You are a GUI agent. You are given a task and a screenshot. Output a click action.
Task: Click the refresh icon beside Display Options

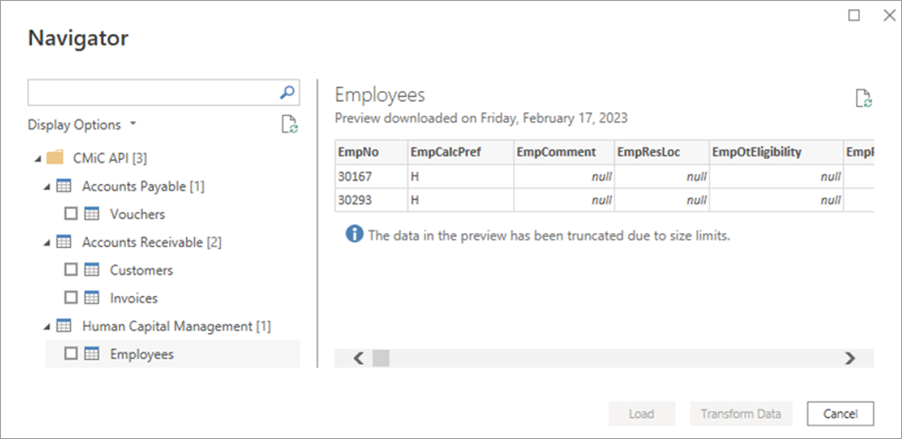point(288,124)
